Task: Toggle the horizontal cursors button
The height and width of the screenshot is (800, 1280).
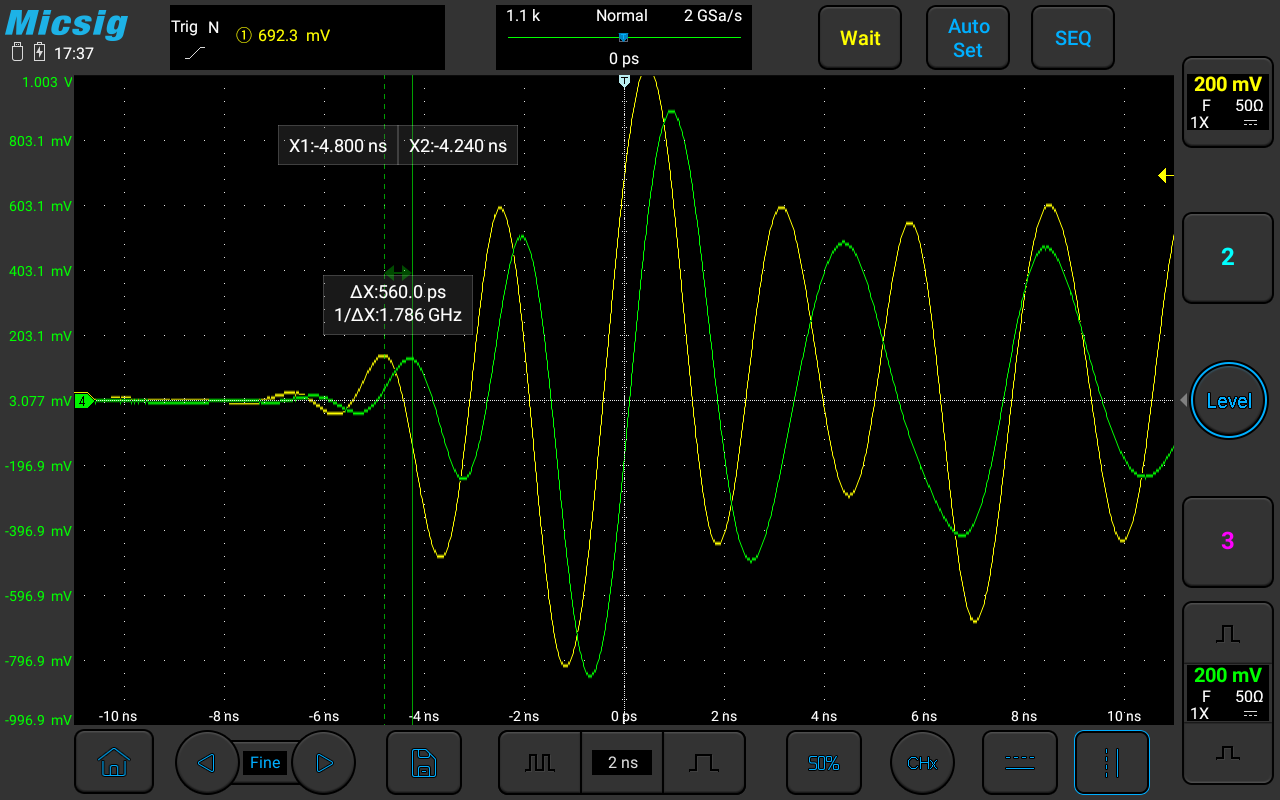Action: pos(1019,763)
